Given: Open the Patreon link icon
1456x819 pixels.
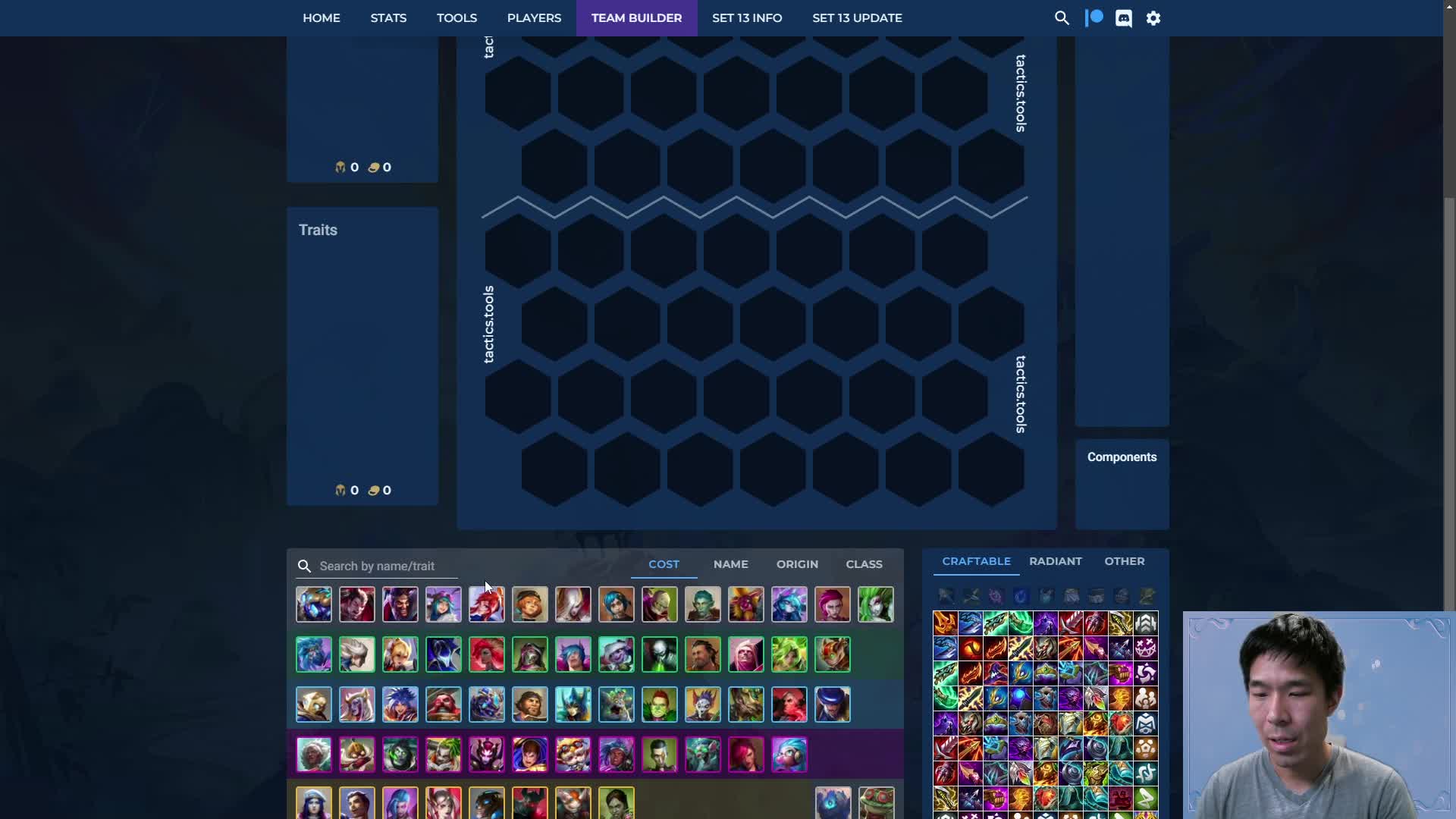Looking at the screenshot, I should 1094,18.
